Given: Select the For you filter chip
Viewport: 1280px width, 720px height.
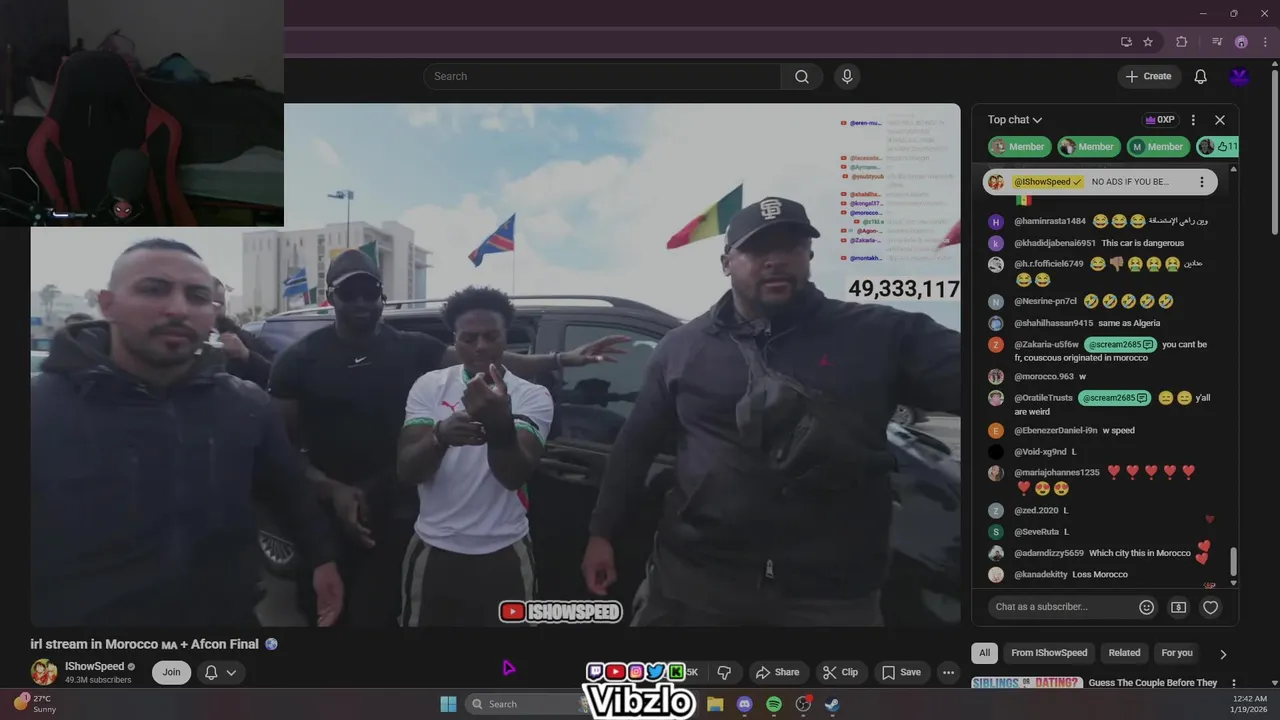Looking at the screenshot, I should (x=1177, y=653).
